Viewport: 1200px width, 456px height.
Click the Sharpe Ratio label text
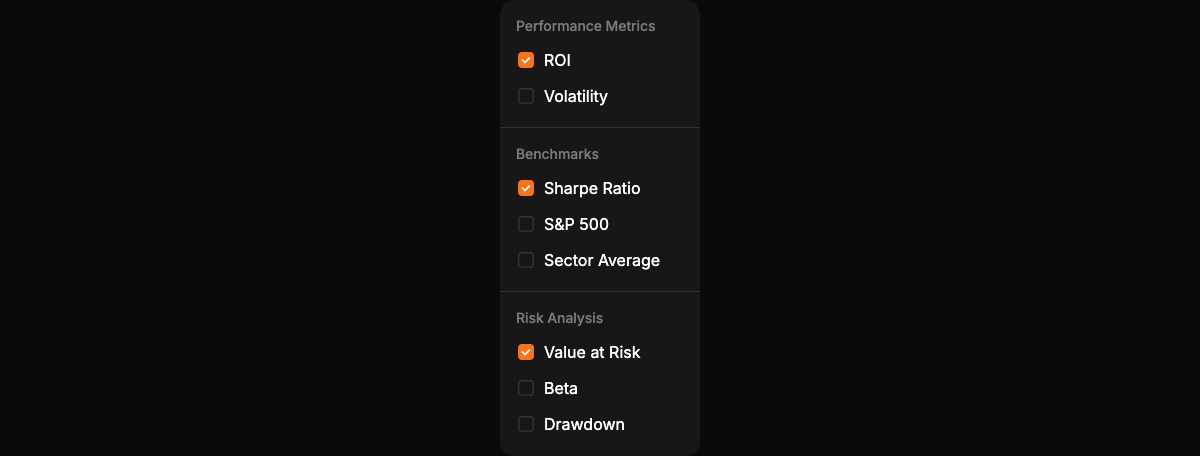[592, 188]
